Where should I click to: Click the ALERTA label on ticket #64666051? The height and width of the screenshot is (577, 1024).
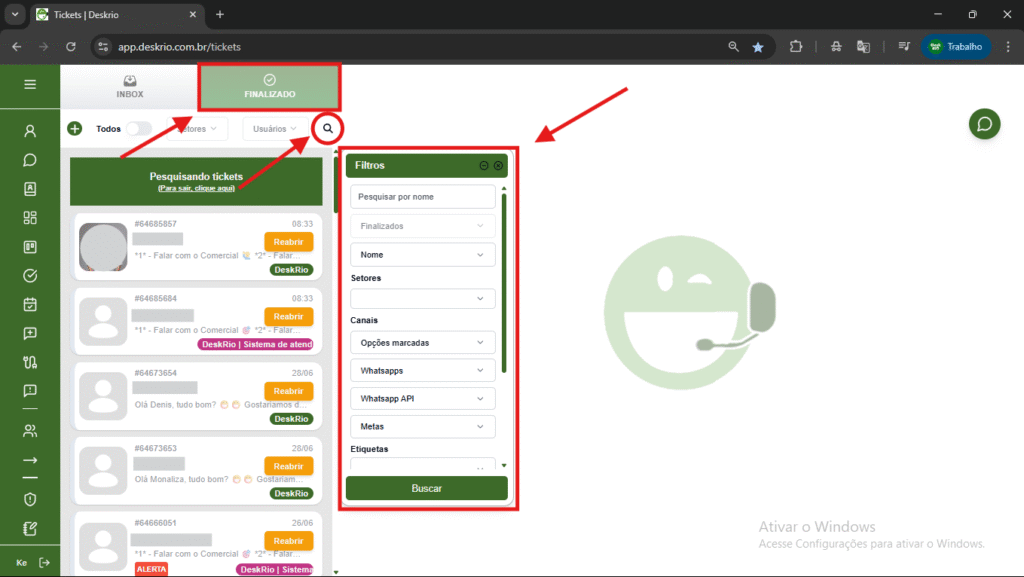pyautogui.click(x=152, y=569)
